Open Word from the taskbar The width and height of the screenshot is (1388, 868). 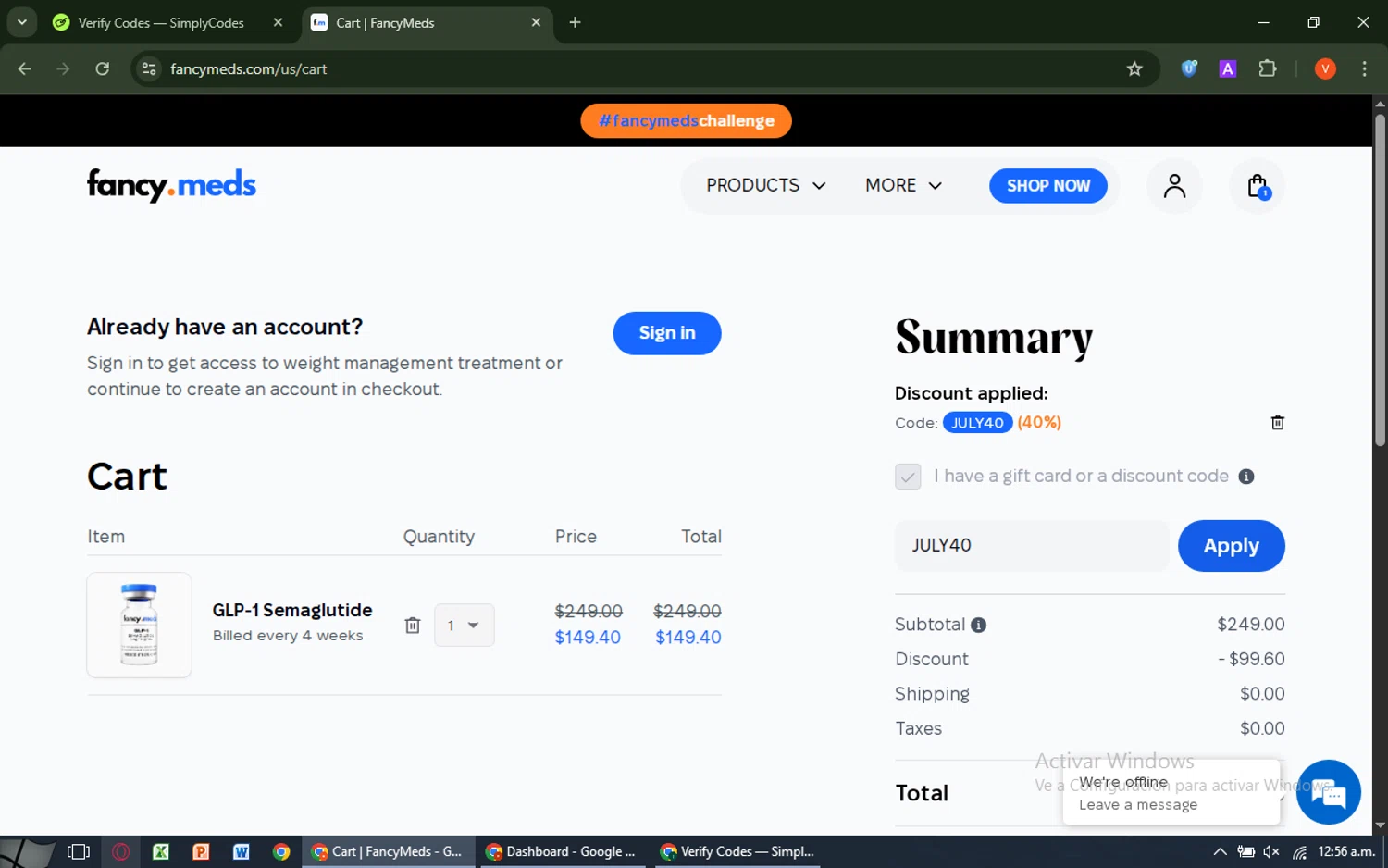click(241, 851)
